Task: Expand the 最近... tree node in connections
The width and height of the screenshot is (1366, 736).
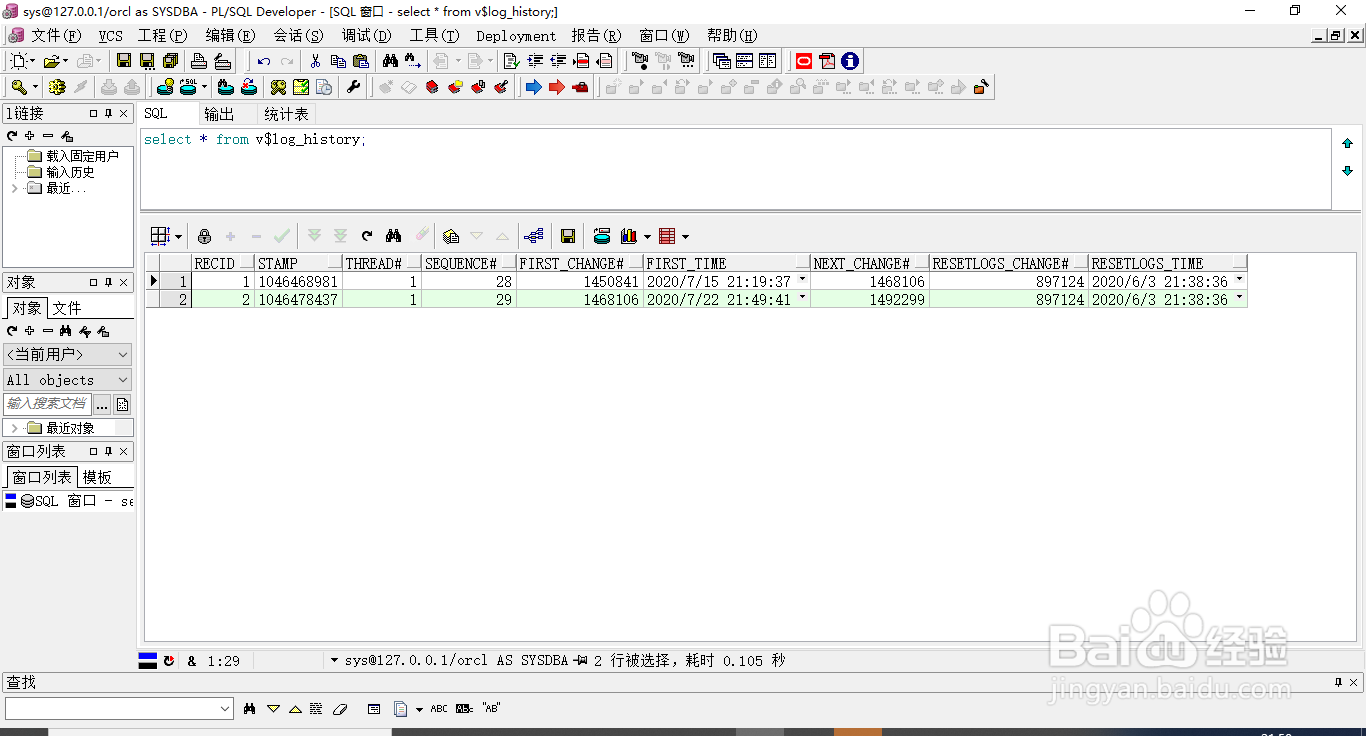Action: point(14,188)
